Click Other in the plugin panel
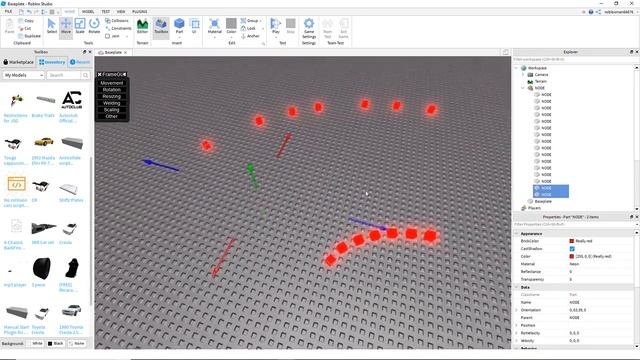Image resolution: width=640 pixels, height=360 pixels. pyautogui.click(x=111, y=116)
